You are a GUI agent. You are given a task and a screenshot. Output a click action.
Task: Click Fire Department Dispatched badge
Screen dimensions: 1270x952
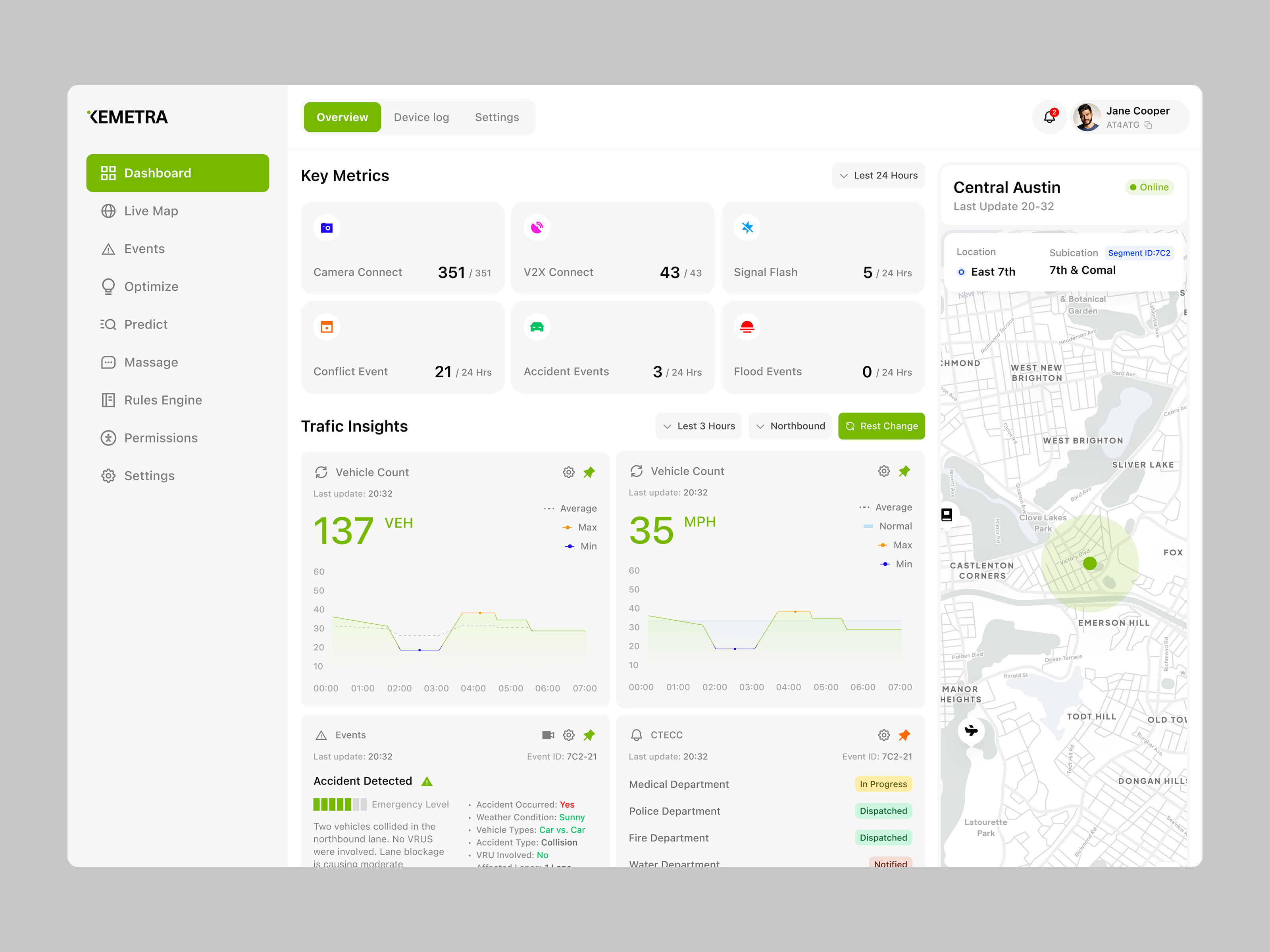click(883, 838)
